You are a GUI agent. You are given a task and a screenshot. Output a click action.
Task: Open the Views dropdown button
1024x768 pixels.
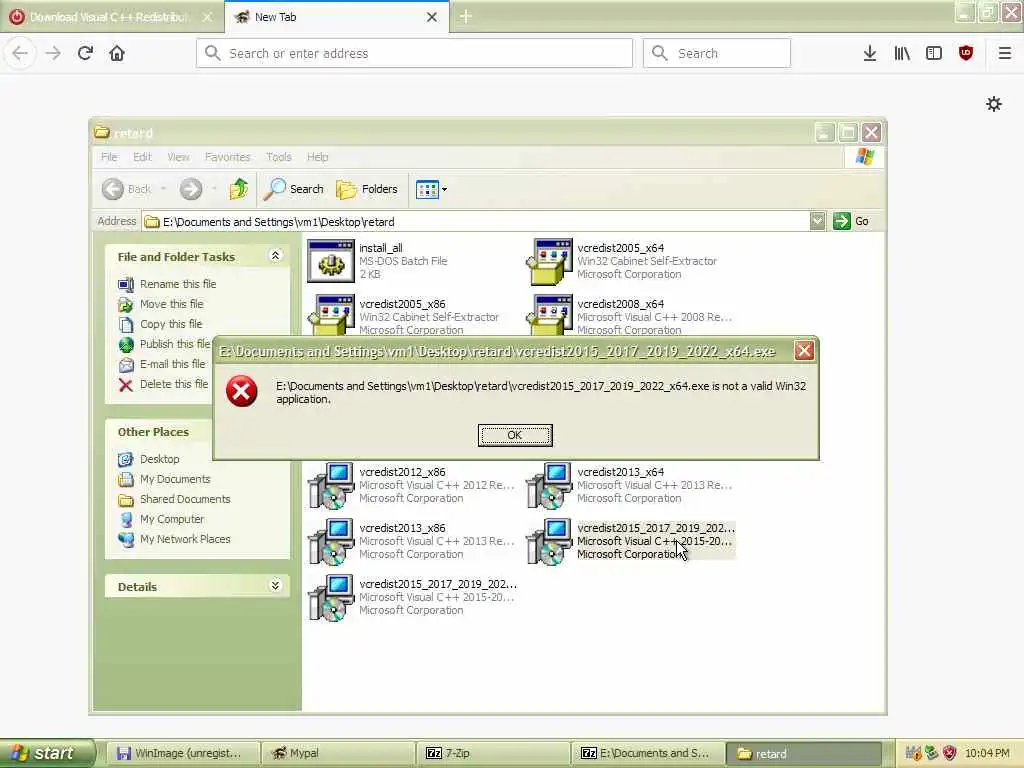pos(431,189)
